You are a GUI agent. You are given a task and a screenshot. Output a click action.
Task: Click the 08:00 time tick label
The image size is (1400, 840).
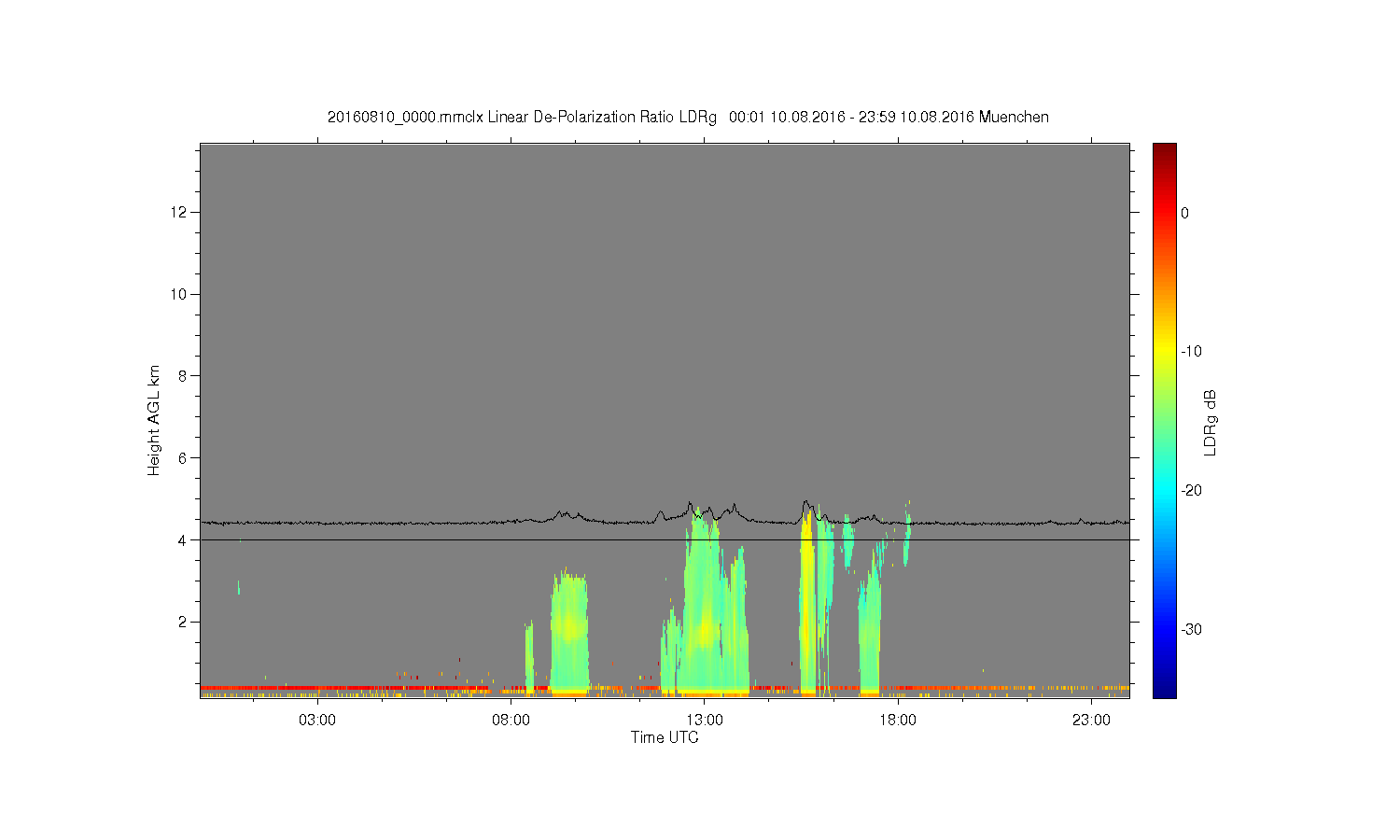(511, 720)
